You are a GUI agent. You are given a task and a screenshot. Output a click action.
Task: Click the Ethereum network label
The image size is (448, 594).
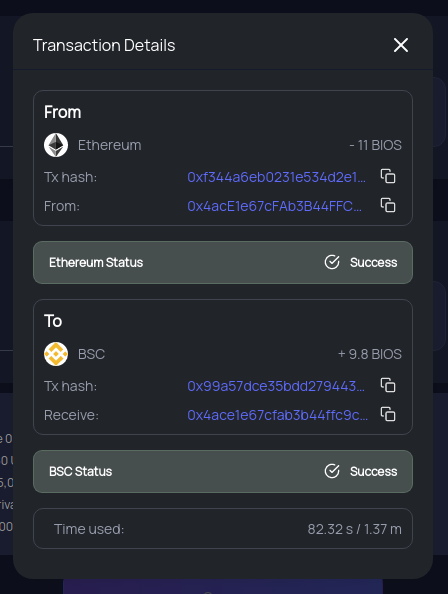(110, 145)
